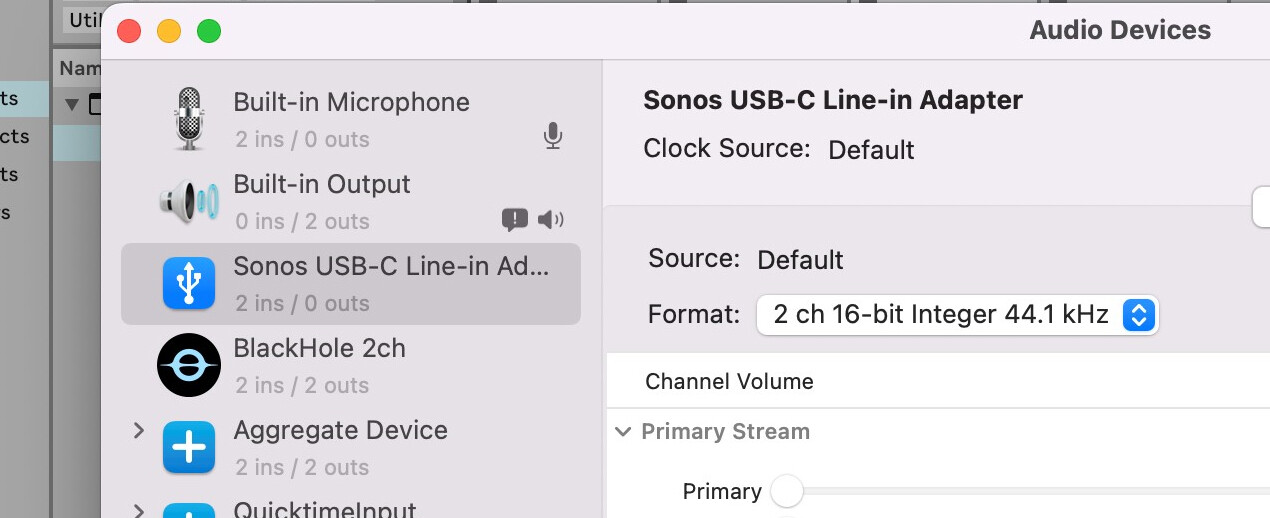Click the yellow minimize window button
The image size is (1270, 518).
click(169, 31)
